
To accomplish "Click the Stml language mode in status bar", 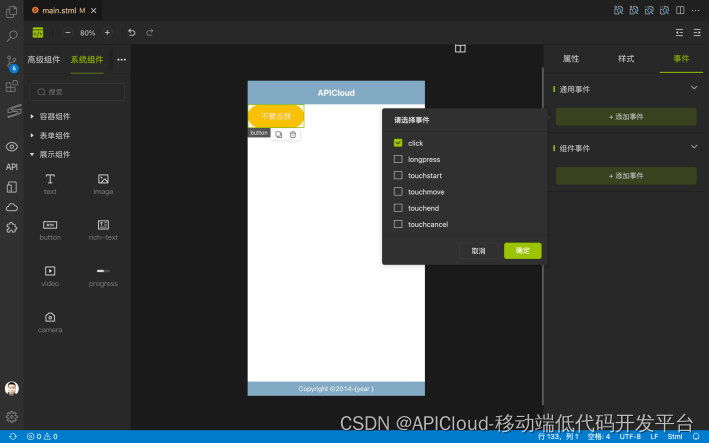I will click(x=675, y=436).
